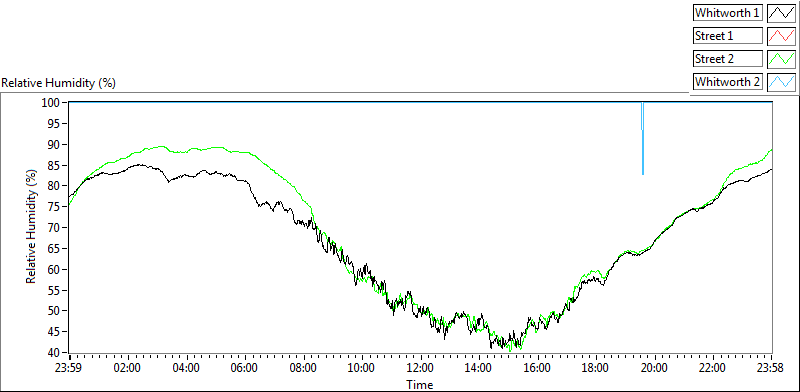
Task: Click the 08:00 time axis label
Action: click(304, 368)
